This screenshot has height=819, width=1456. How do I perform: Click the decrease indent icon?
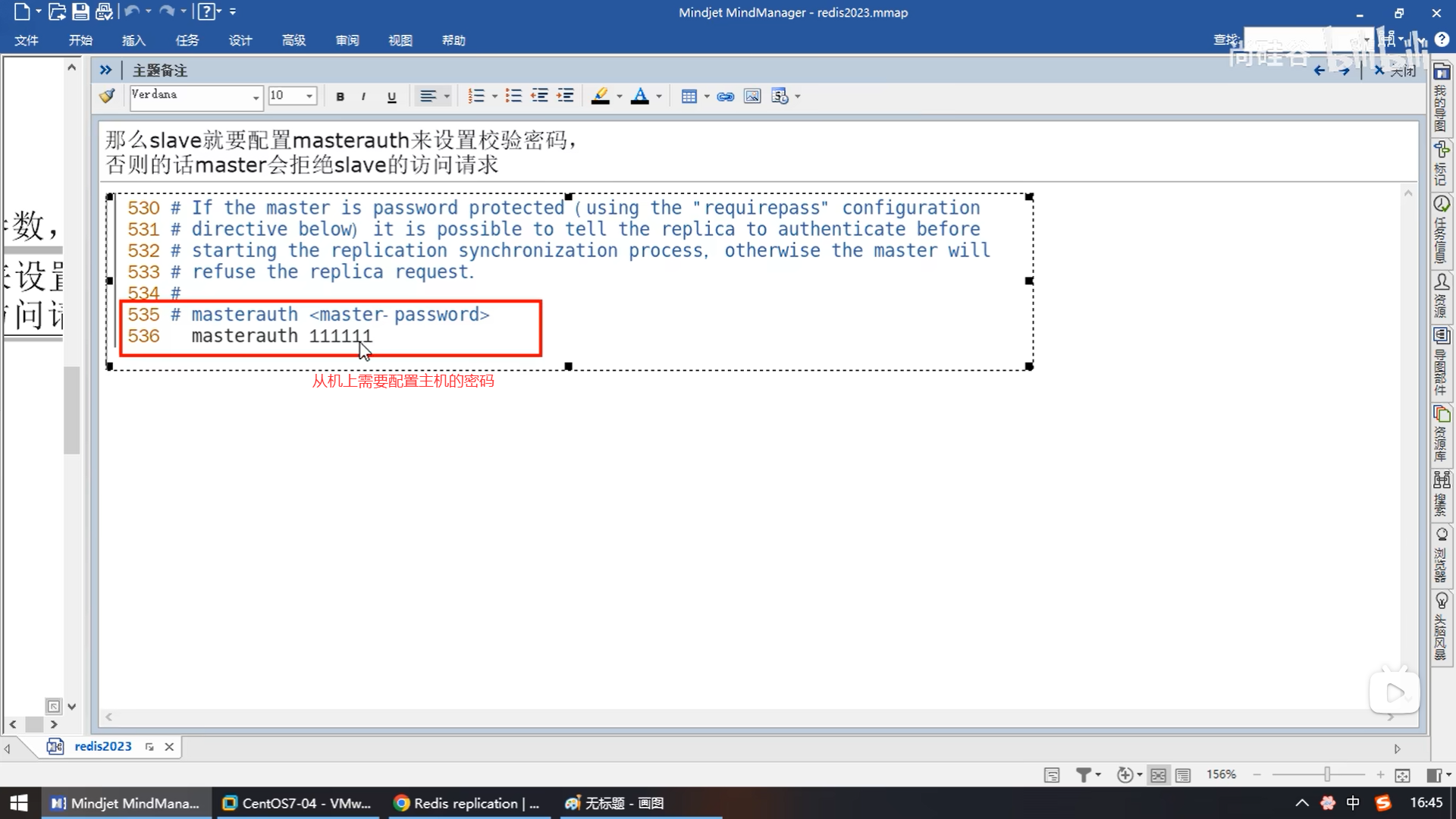click(539, 96)
